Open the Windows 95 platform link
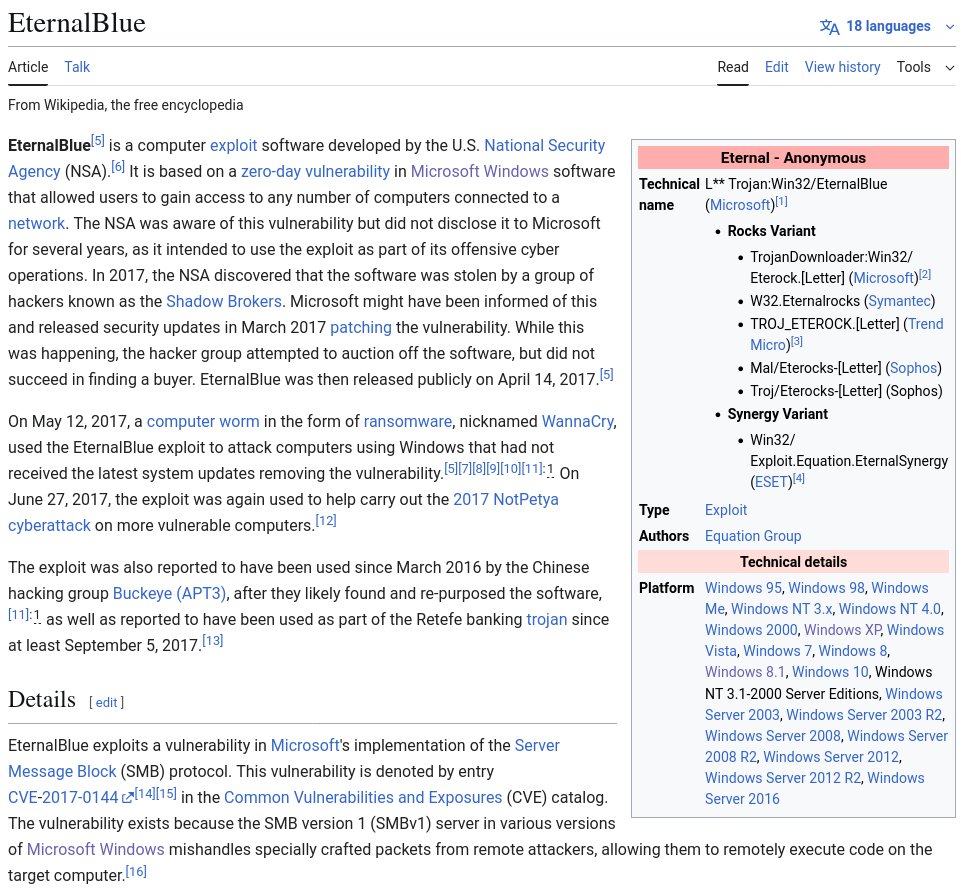The height and width of the screenshot is (890, 961). 743,588
